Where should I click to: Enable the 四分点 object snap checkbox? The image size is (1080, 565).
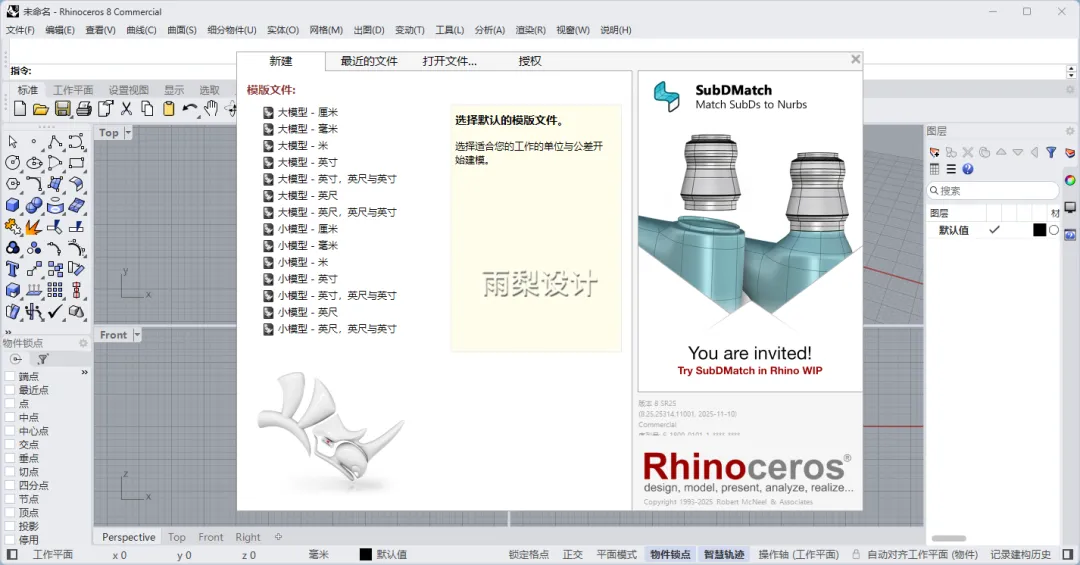click(x=10, y=485)
